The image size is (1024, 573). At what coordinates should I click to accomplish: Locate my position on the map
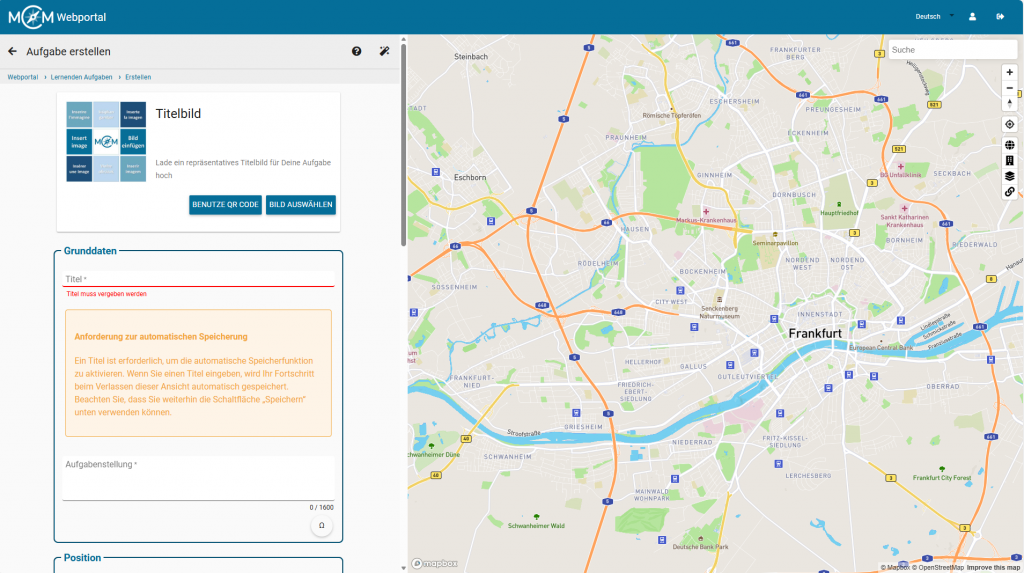point(1009,125)
